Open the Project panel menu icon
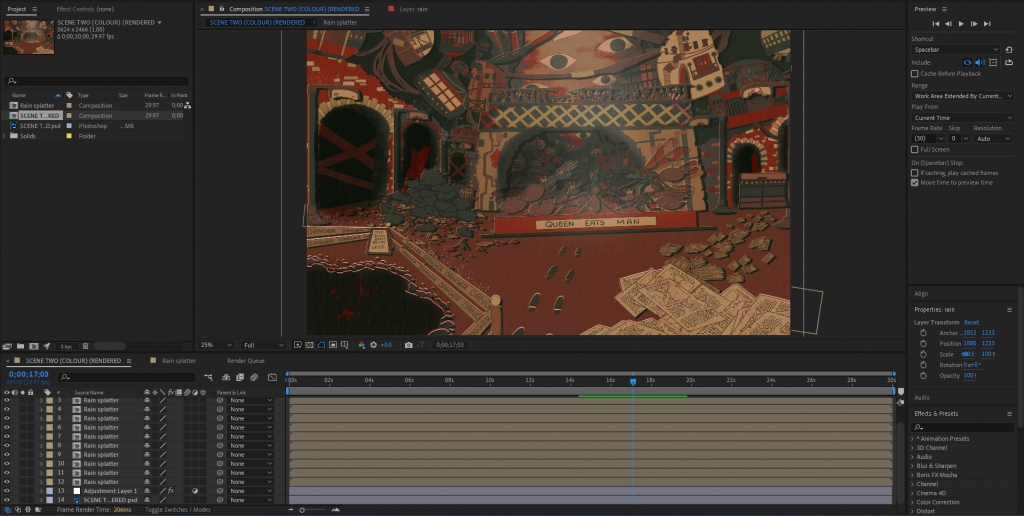The image size is (1024, 516). [35, 9]
